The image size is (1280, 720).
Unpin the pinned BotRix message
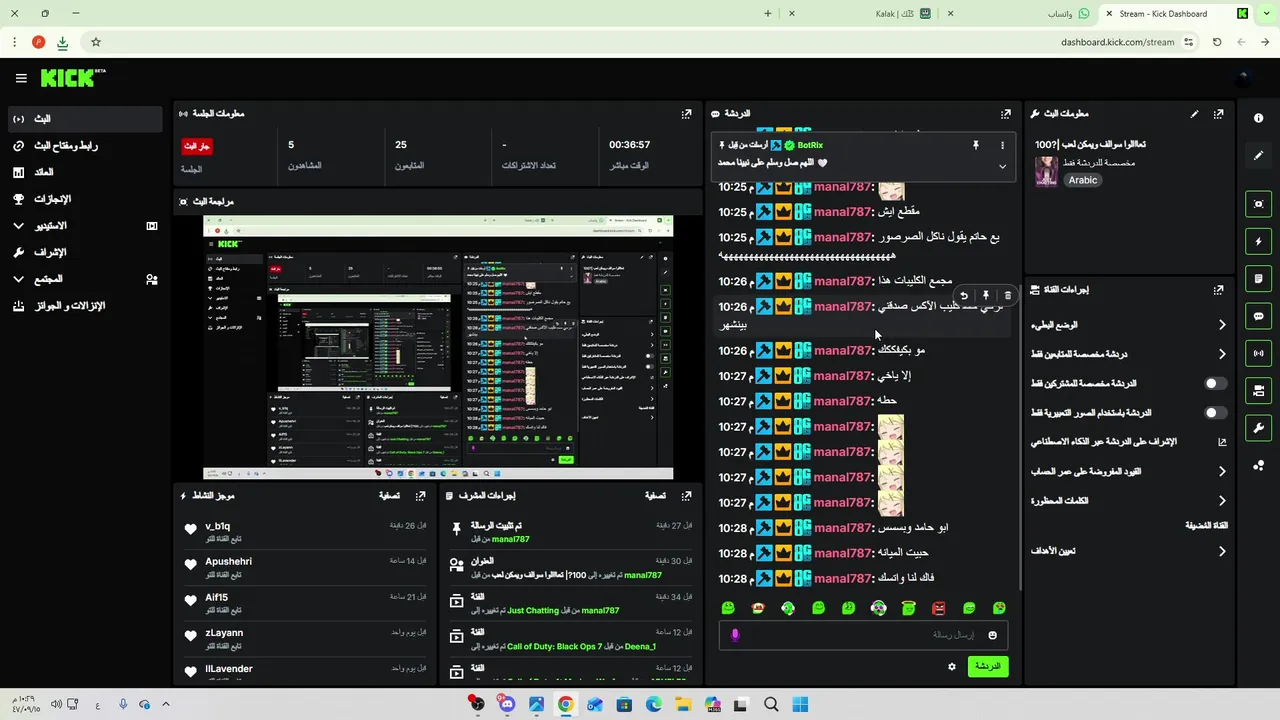pos(976,145)
